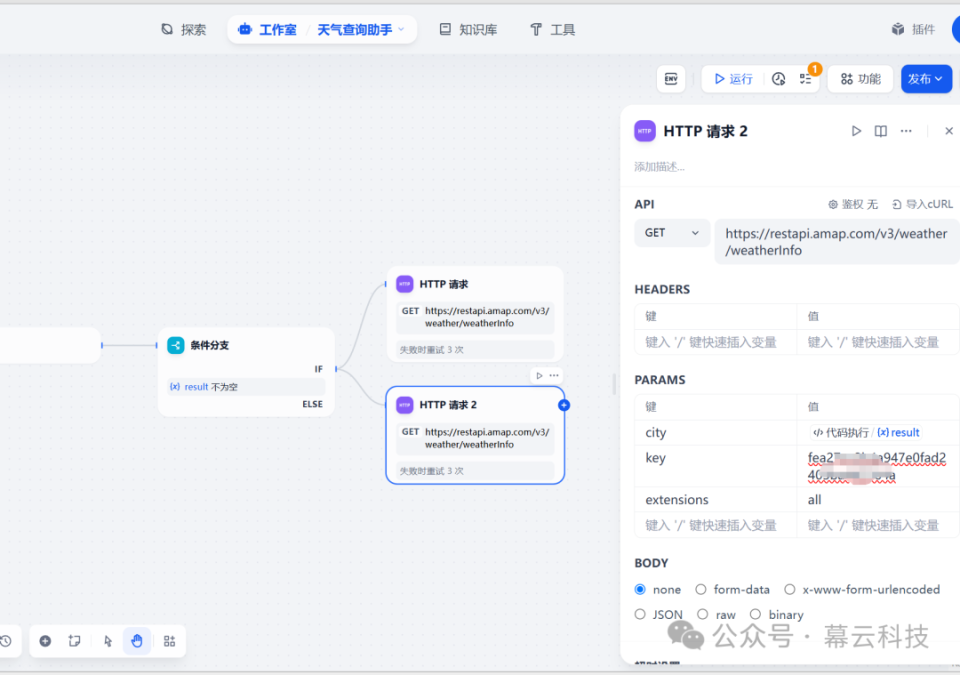Switch to the 工具 tab
The image size is (960, 675).
551,29
